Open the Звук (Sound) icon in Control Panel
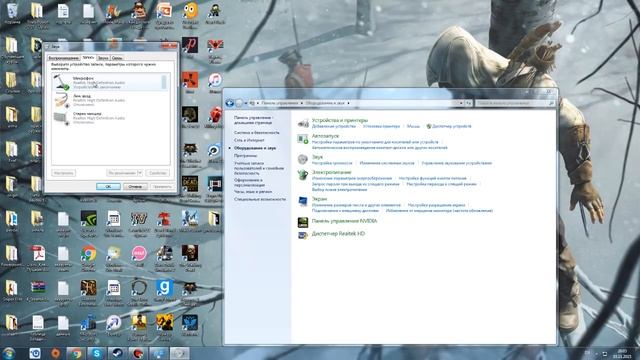 click(302, 159)
